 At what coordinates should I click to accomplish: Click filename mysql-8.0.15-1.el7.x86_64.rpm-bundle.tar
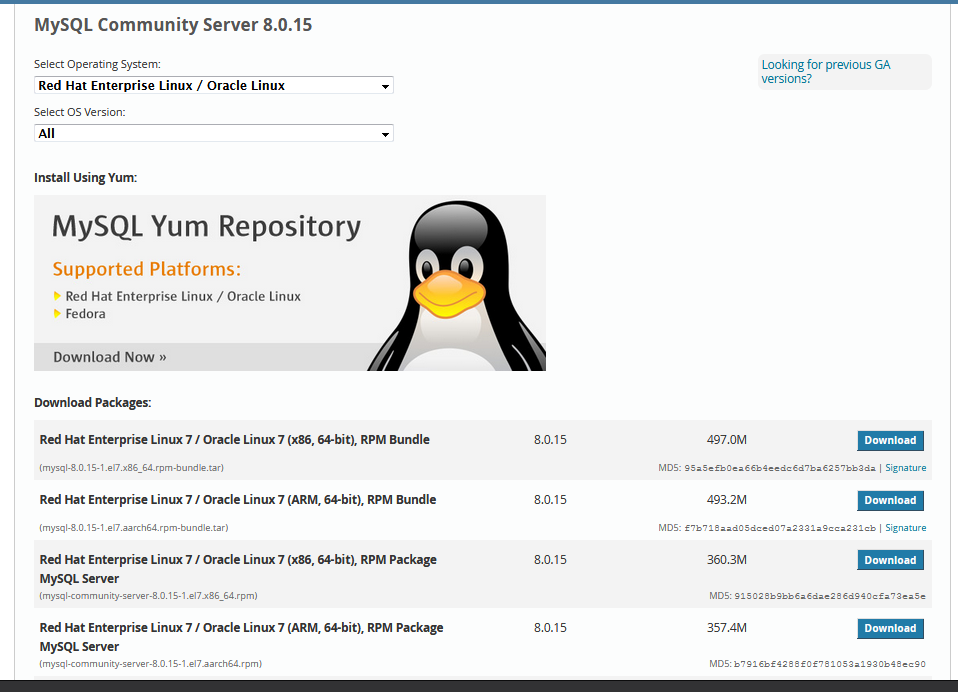pyautogui.click(x=133, y=467)
